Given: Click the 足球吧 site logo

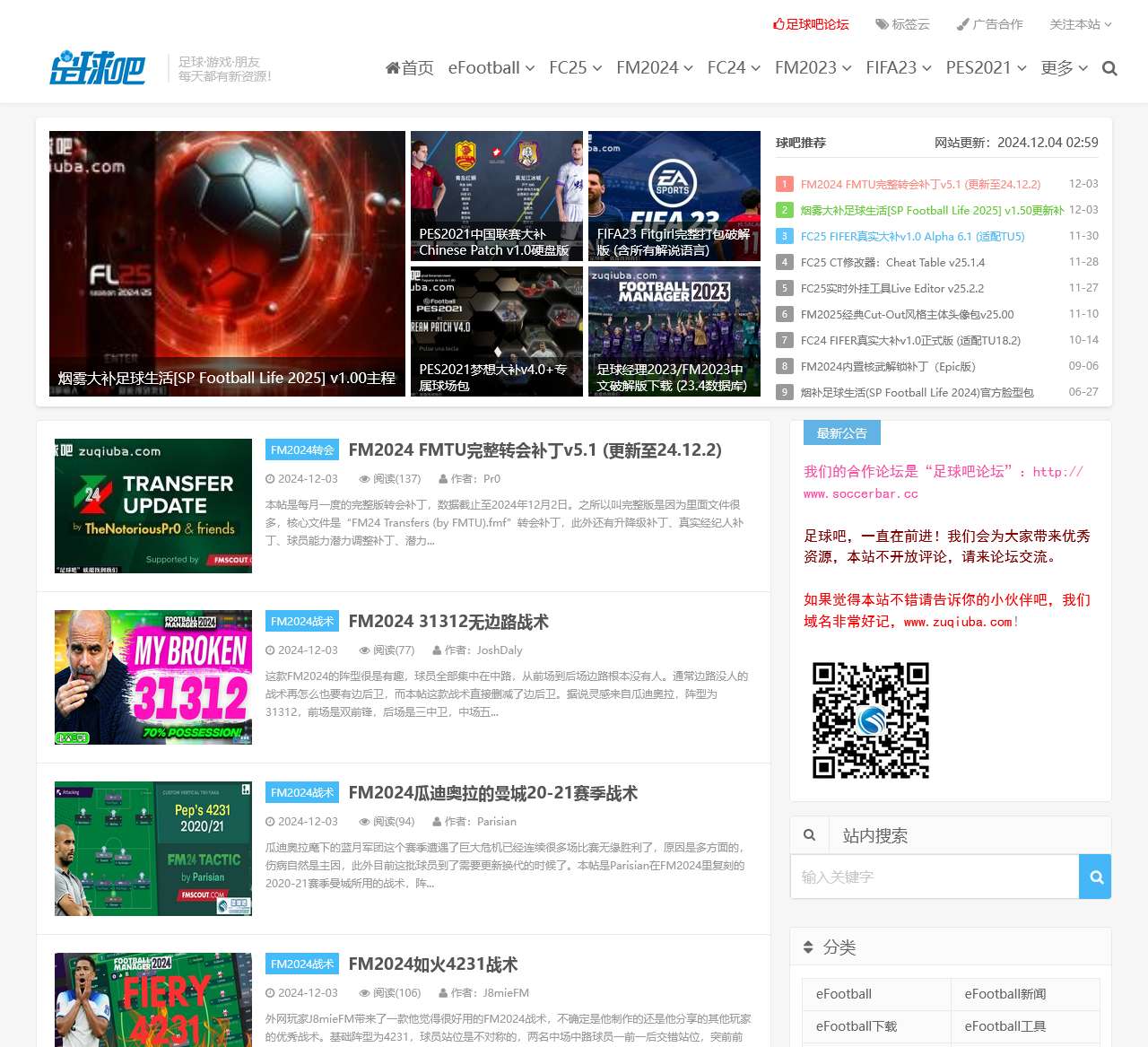Looking at the screenshot, I should click(97, 69).
